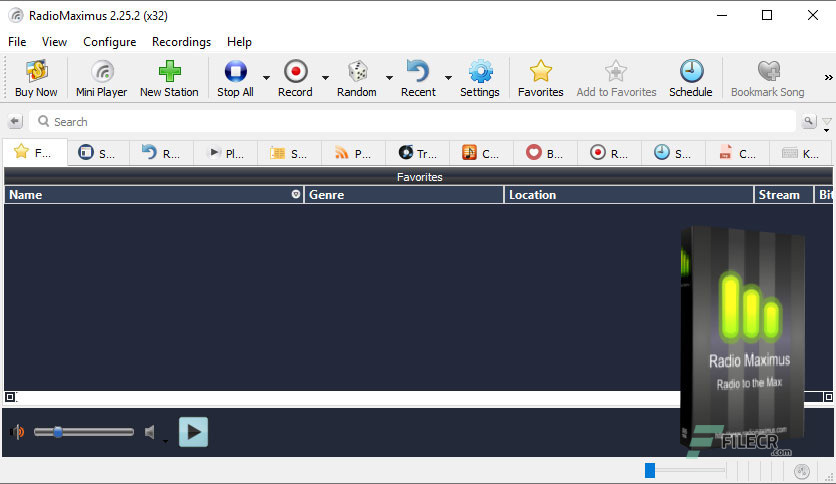Switch to the RSS podcast tab

(353, 154)
